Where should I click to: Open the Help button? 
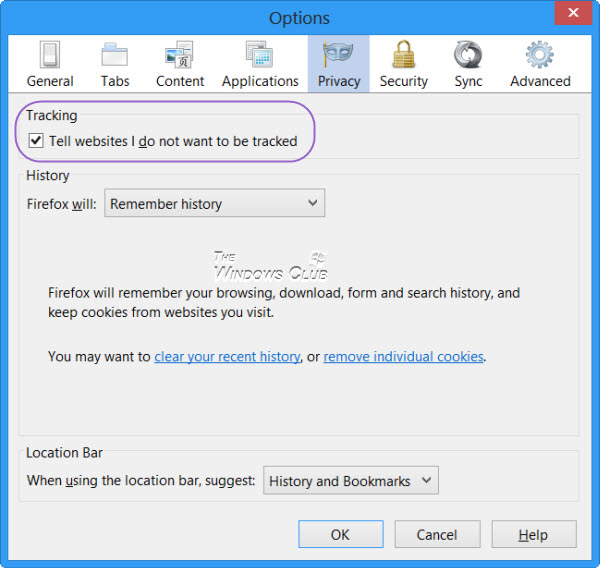tap(534, 534)
